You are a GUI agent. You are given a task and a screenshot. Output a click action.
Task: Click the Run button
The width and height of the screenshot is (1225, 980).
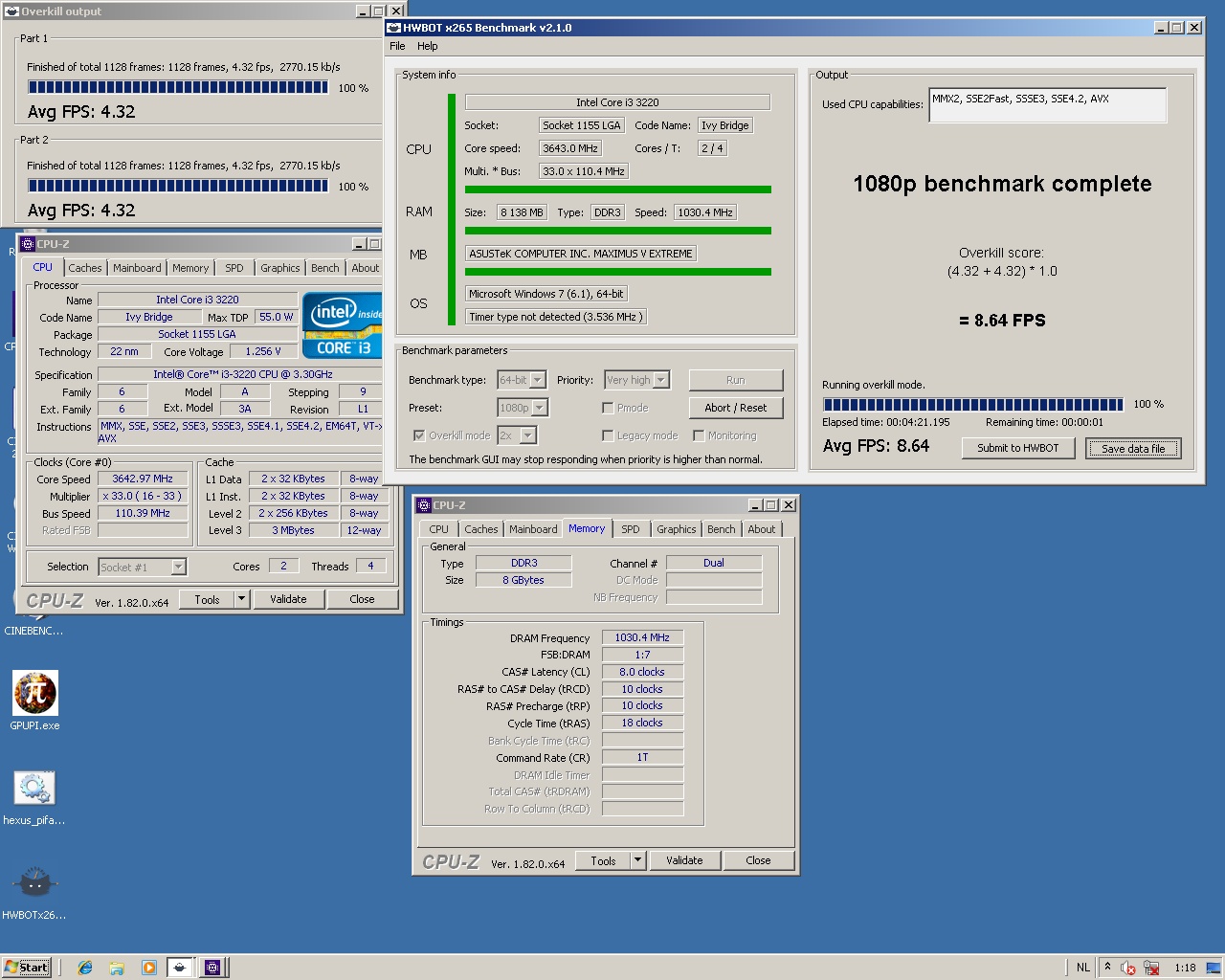tap(736, 380)
